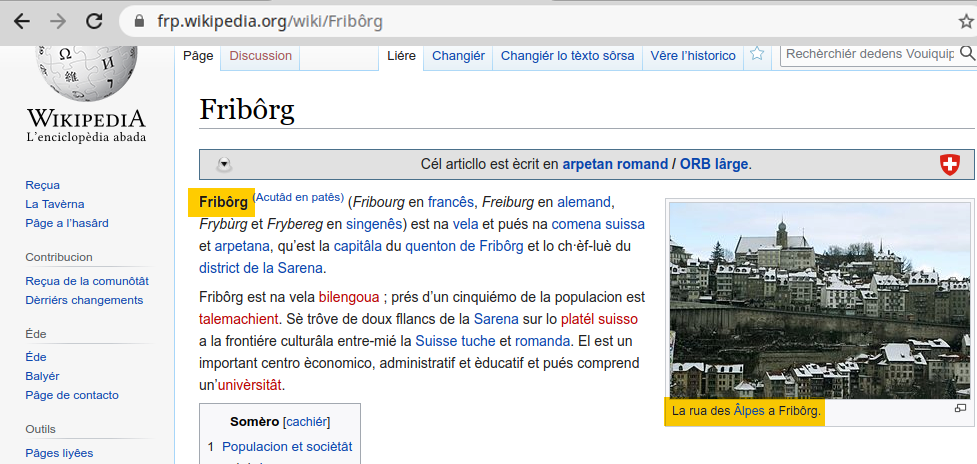977x464 pixels.
Task: Expand the dialect notice arrow button
Action: point(224,165)
